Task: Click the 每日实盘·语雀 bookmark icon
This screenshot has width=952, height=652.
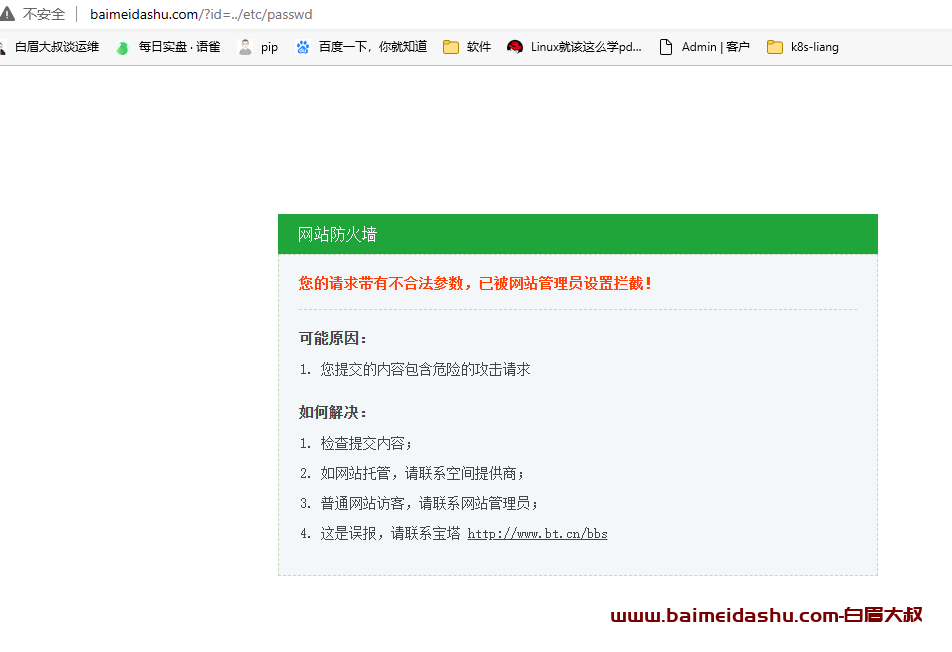Action: pos(123,47)
